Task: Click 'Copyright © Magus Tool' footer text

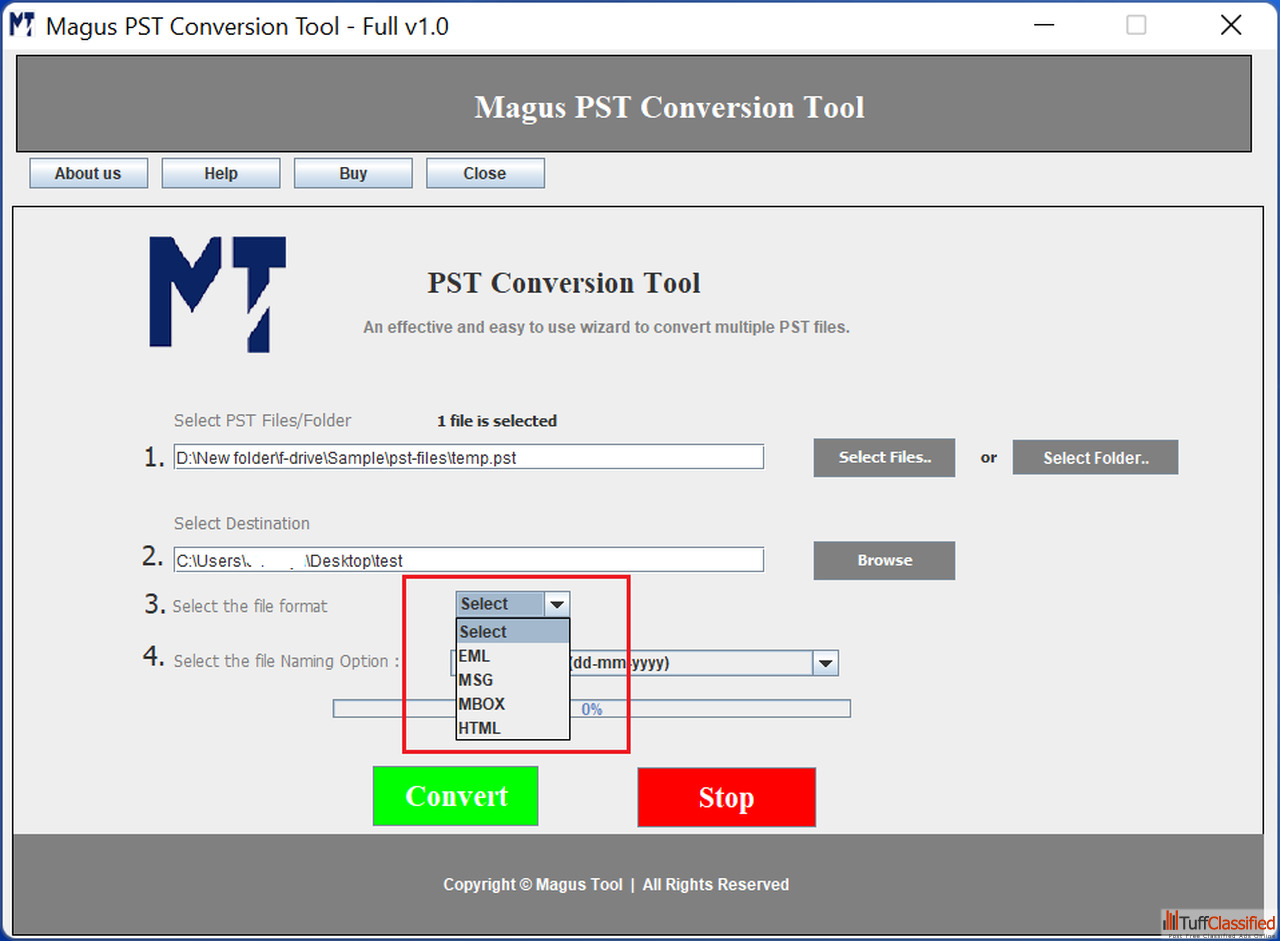Action: [533, 885]
